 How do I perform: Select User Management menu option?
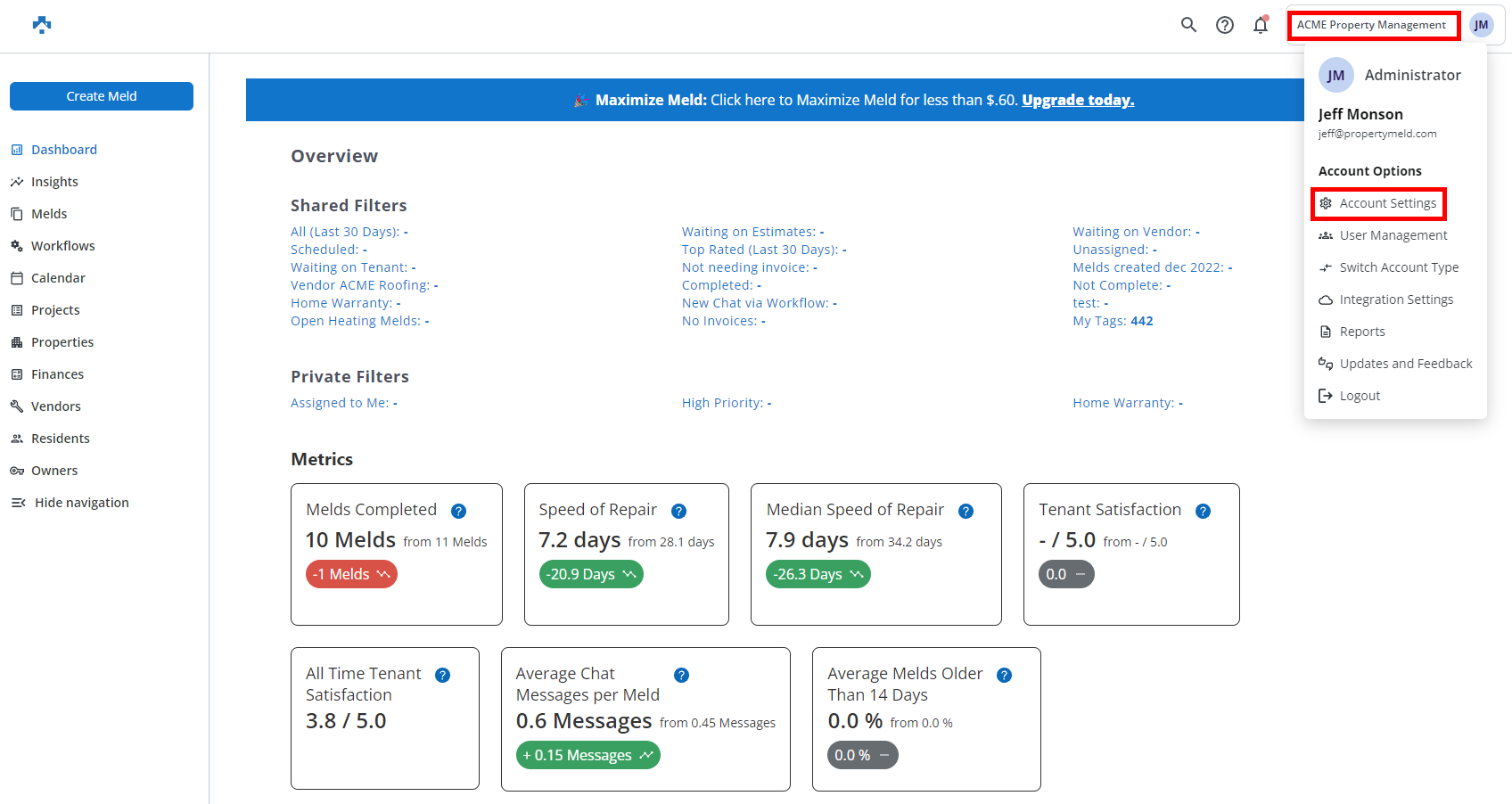(x=1393, y=235)
